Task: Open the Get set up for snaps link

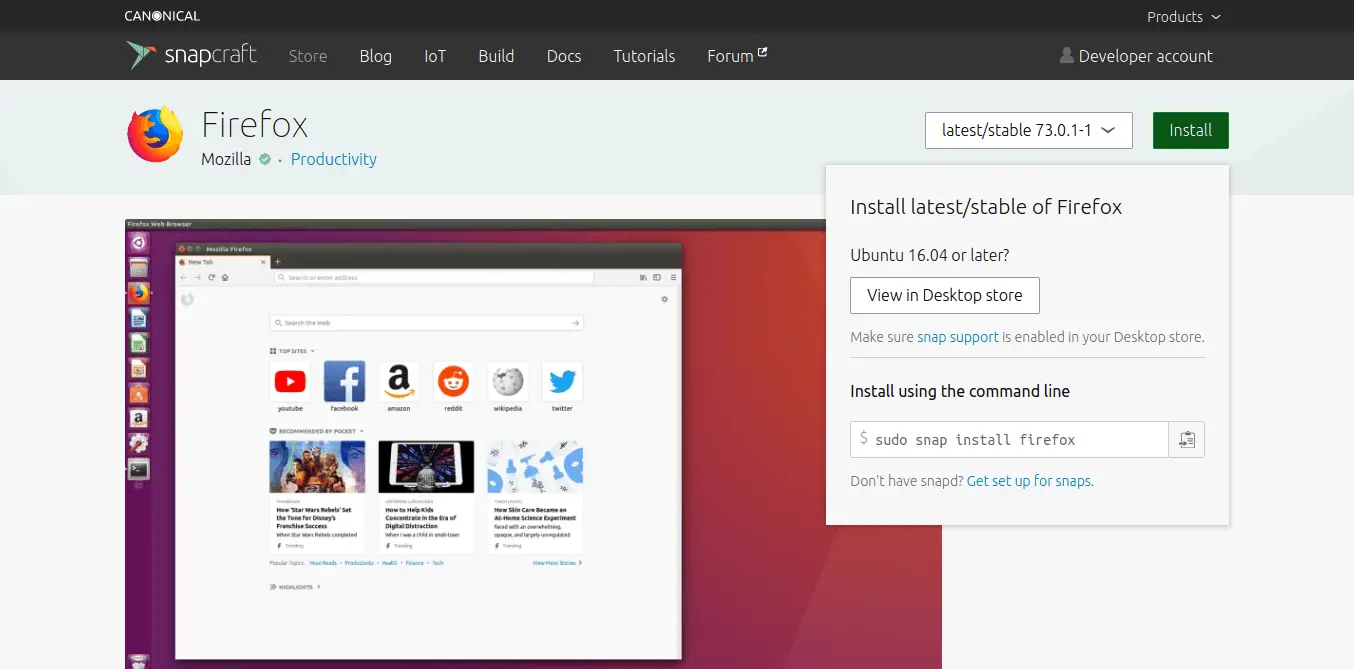Action: point(1029,481)
